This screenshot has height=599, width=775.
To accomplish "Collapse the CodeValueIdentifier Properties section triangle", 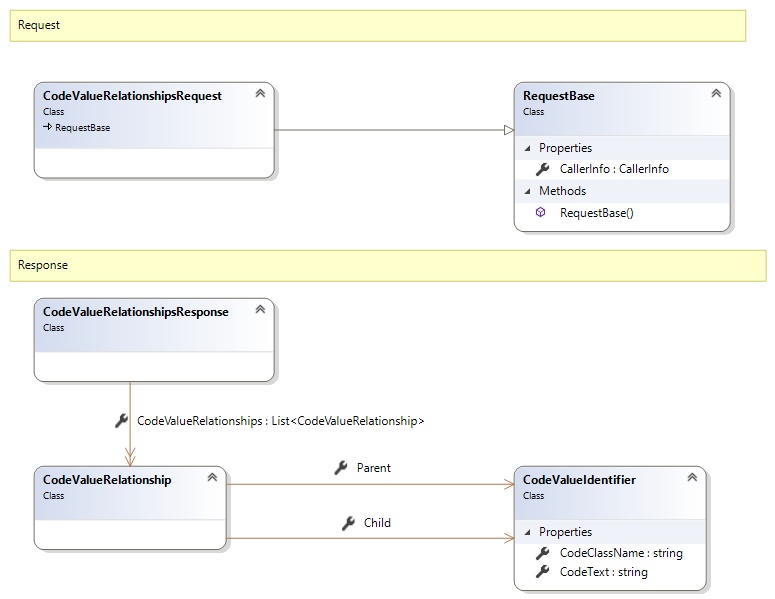I will [528, 532].
